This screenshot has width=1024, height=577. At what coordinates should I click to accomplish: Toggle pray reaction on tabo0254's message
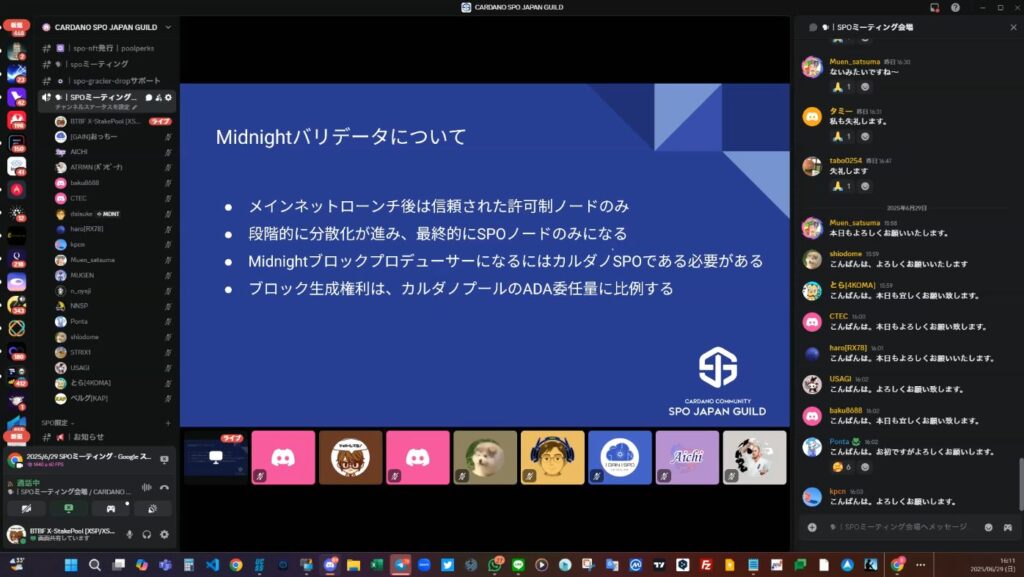click(x=842, y=187)
